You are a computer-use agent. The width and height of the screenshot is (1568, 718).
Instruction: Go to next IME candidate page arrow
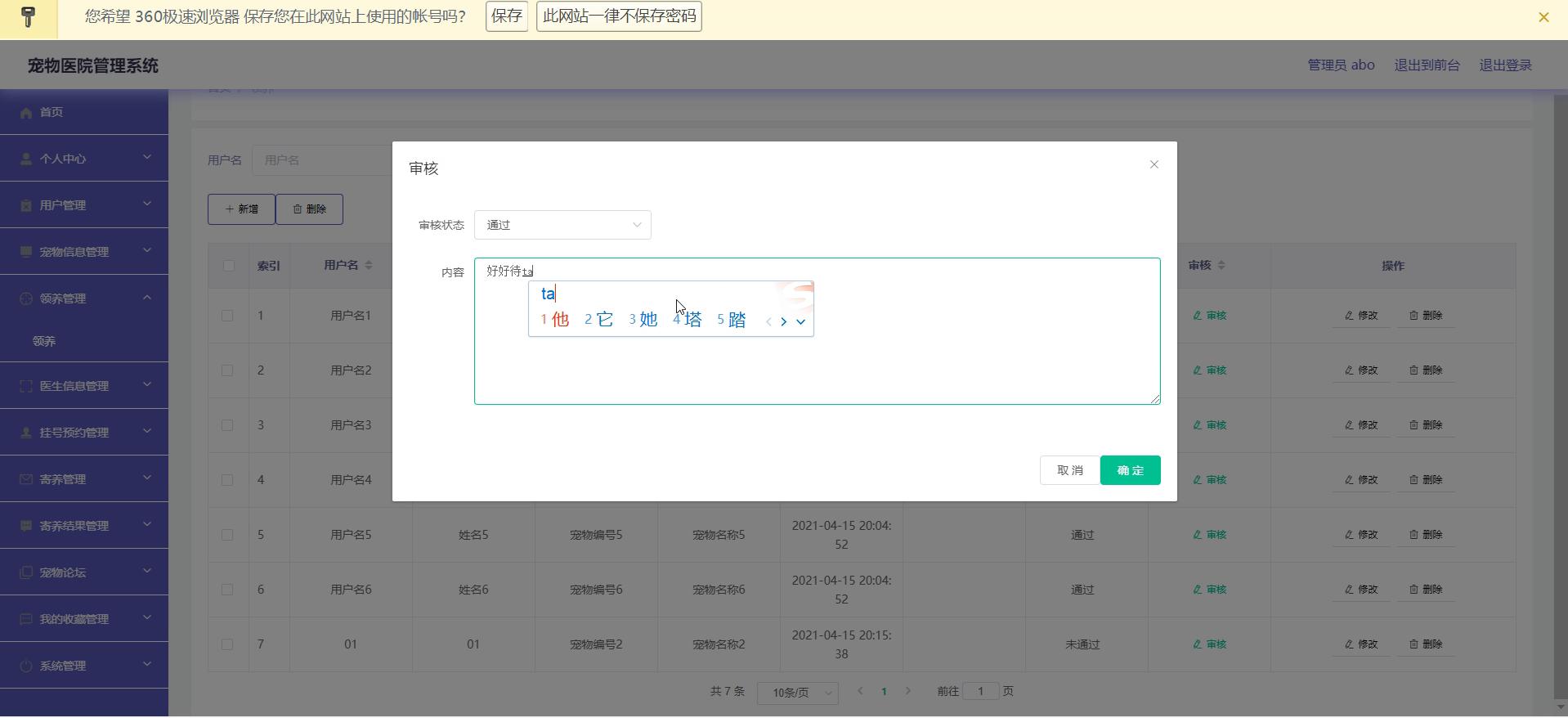click(783, 321)
